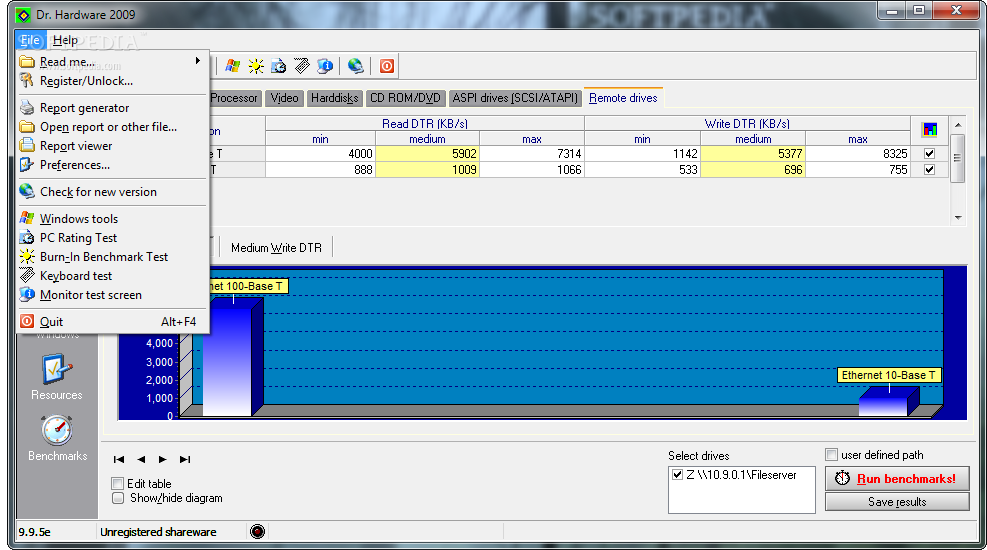Choose Keyboard test menu entry

[111, 276]
